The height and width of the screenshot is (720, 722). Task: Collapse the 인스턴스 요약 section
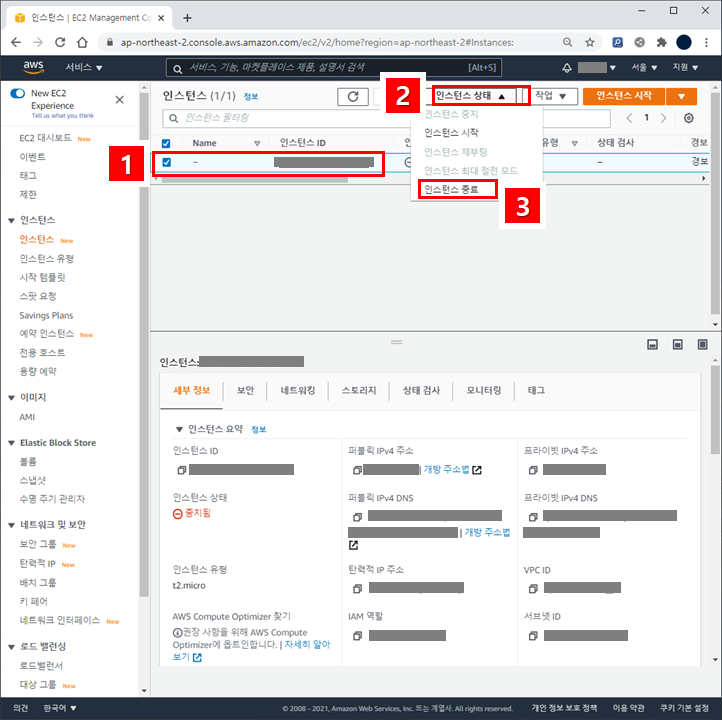pos(180,429)
